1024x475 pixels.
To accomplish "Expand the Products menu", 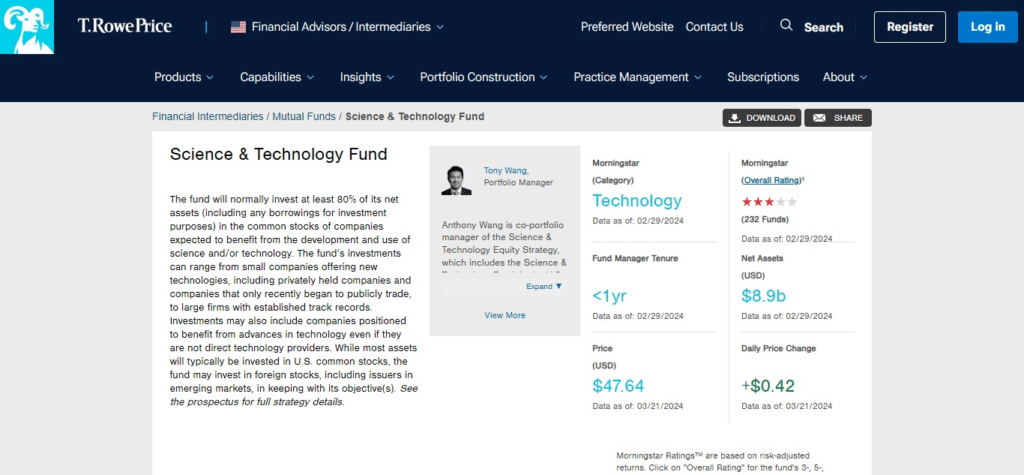I will [x=184, y=77].
